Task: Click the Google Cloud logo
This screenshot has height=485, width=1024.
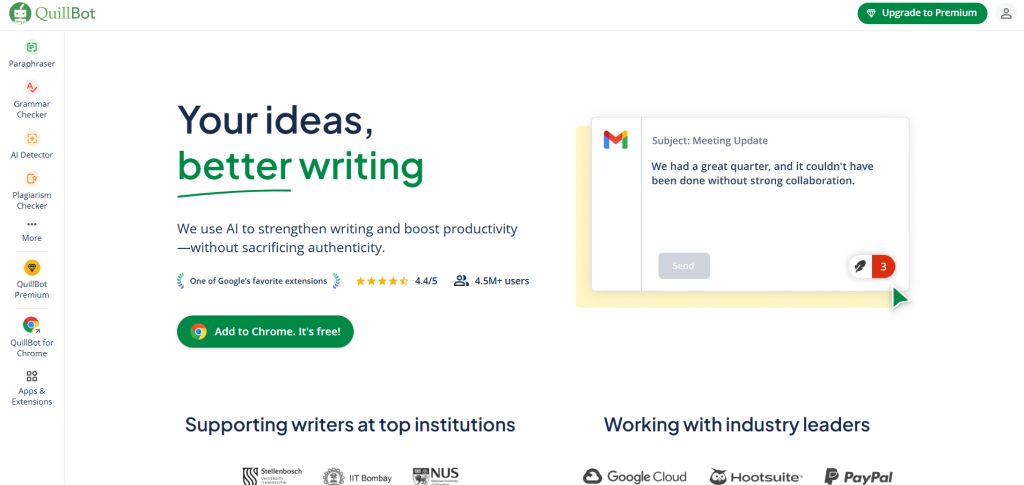Action: (x=635, y=476)
